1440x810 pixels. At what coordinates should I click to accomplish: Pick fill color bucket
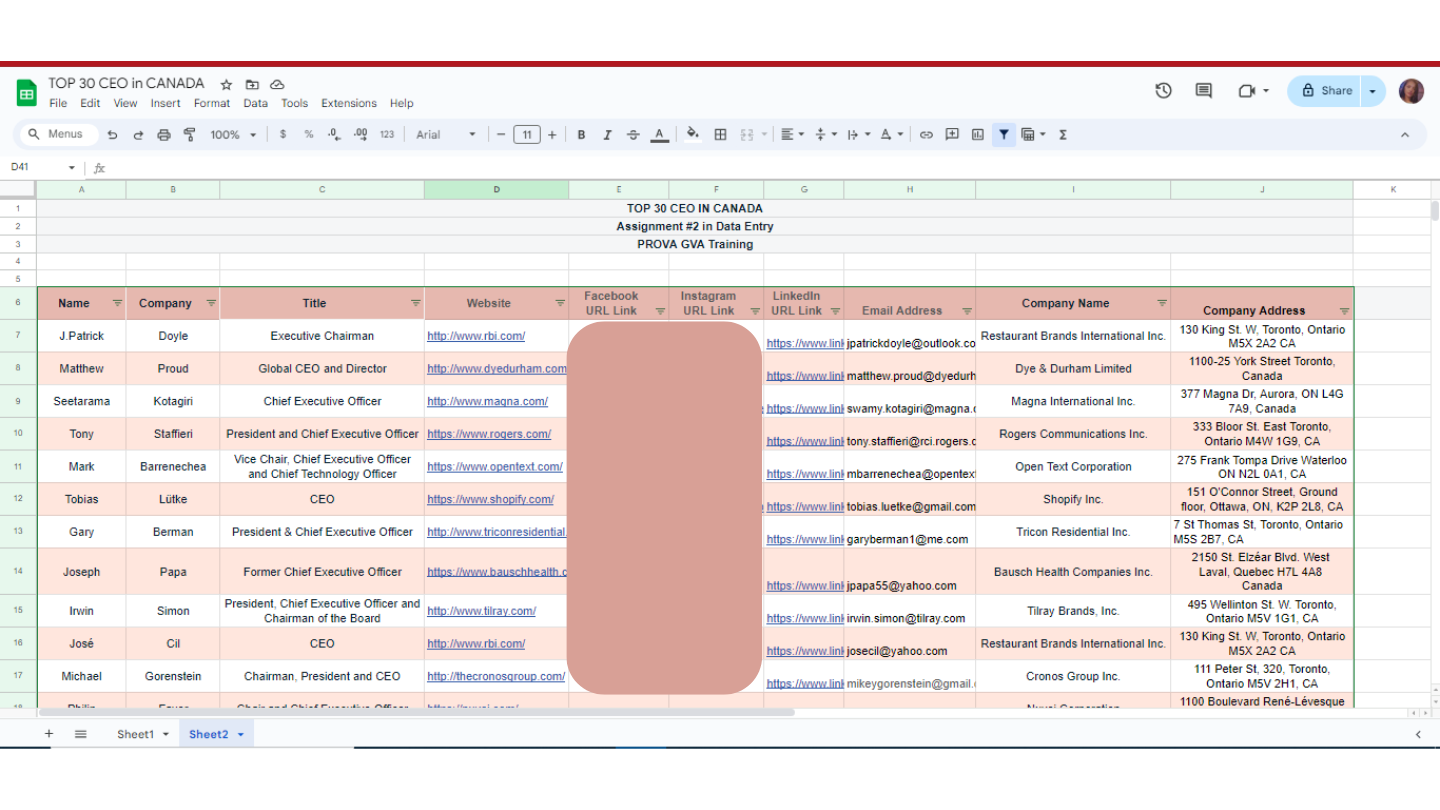[693, 135]
